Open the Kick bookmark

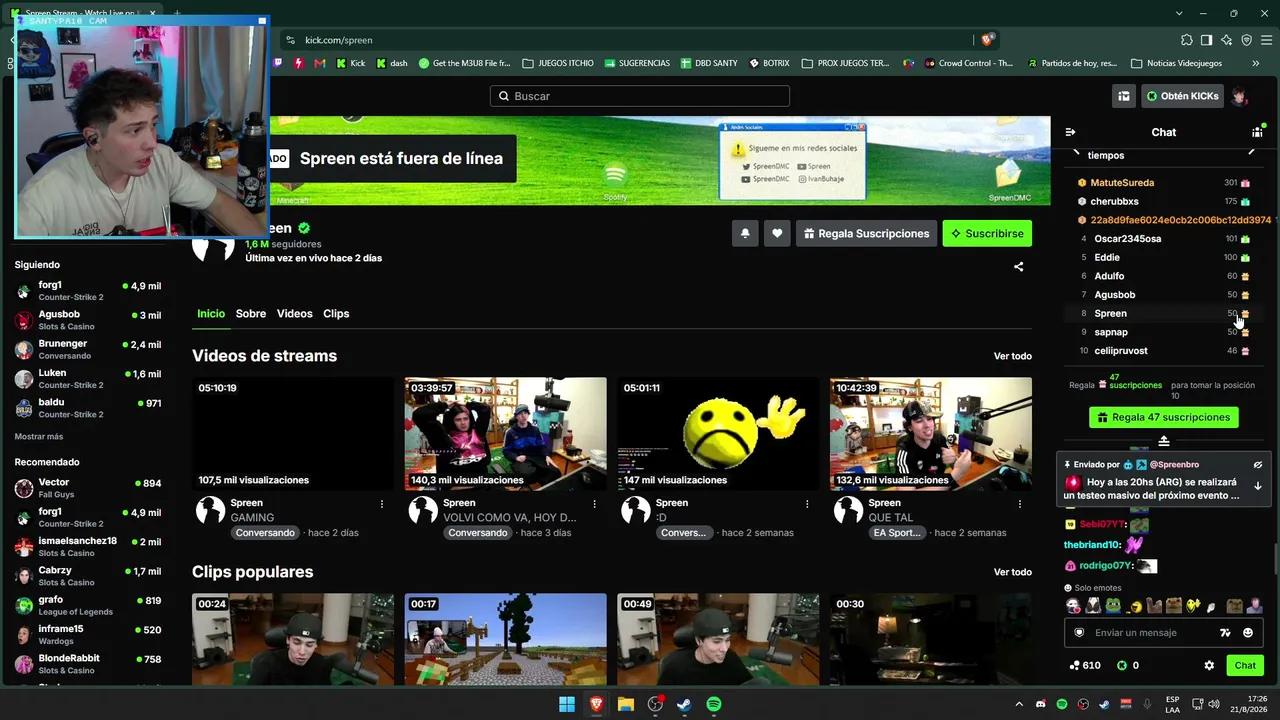351,63
